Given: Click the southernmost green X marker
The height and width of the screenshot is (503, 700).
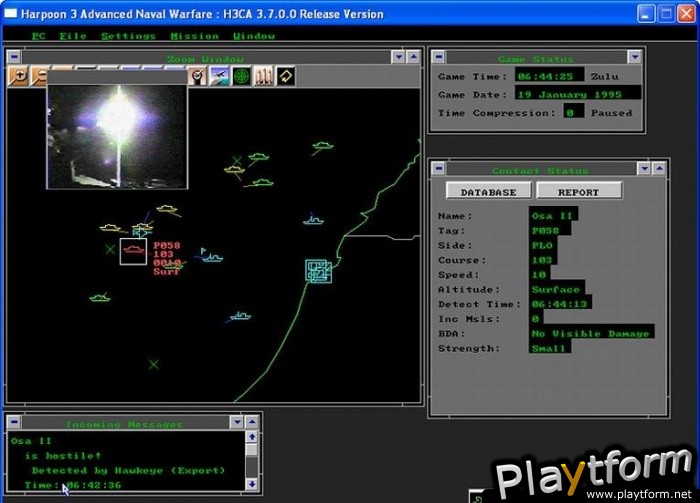Looking at the screenshot, I should [154, 364].
